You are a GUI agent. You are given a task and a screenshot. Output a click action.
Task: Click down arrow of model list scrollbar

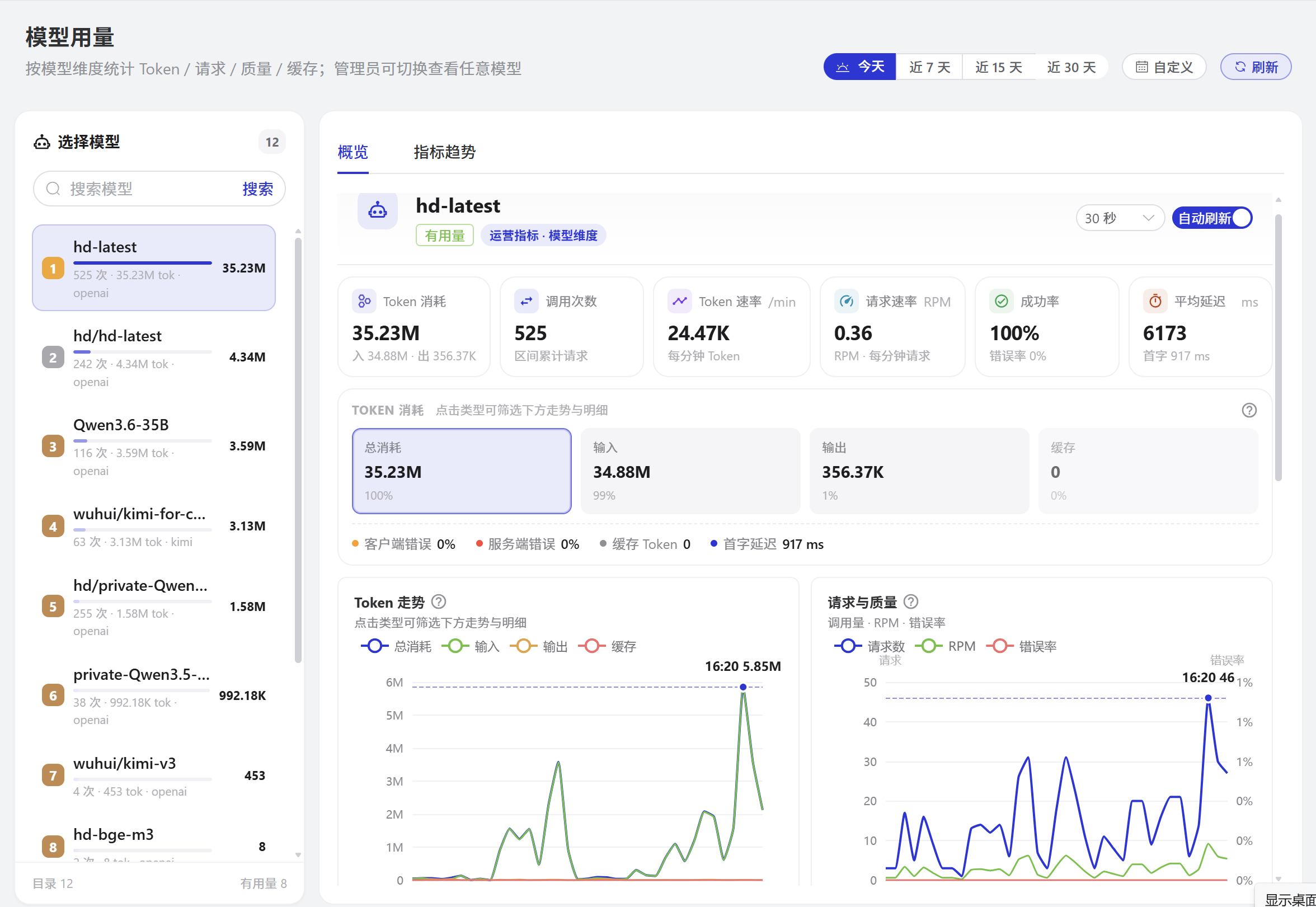(x=298, y=855)
